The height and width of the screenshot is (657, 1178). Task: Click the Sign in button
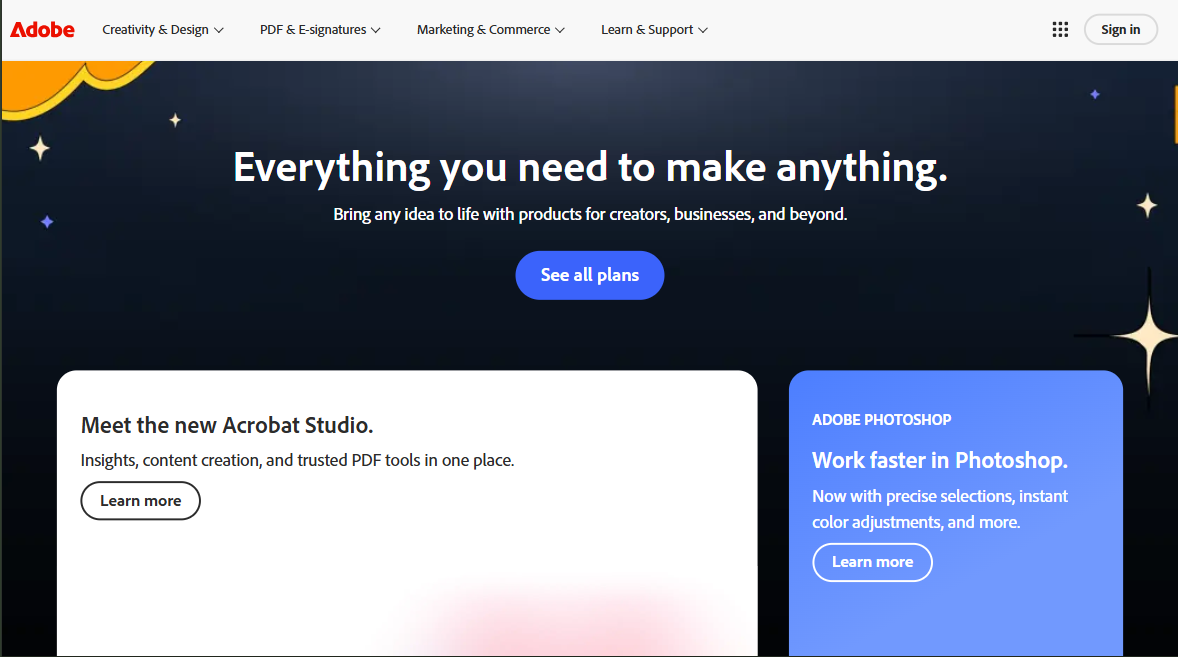1120,29
